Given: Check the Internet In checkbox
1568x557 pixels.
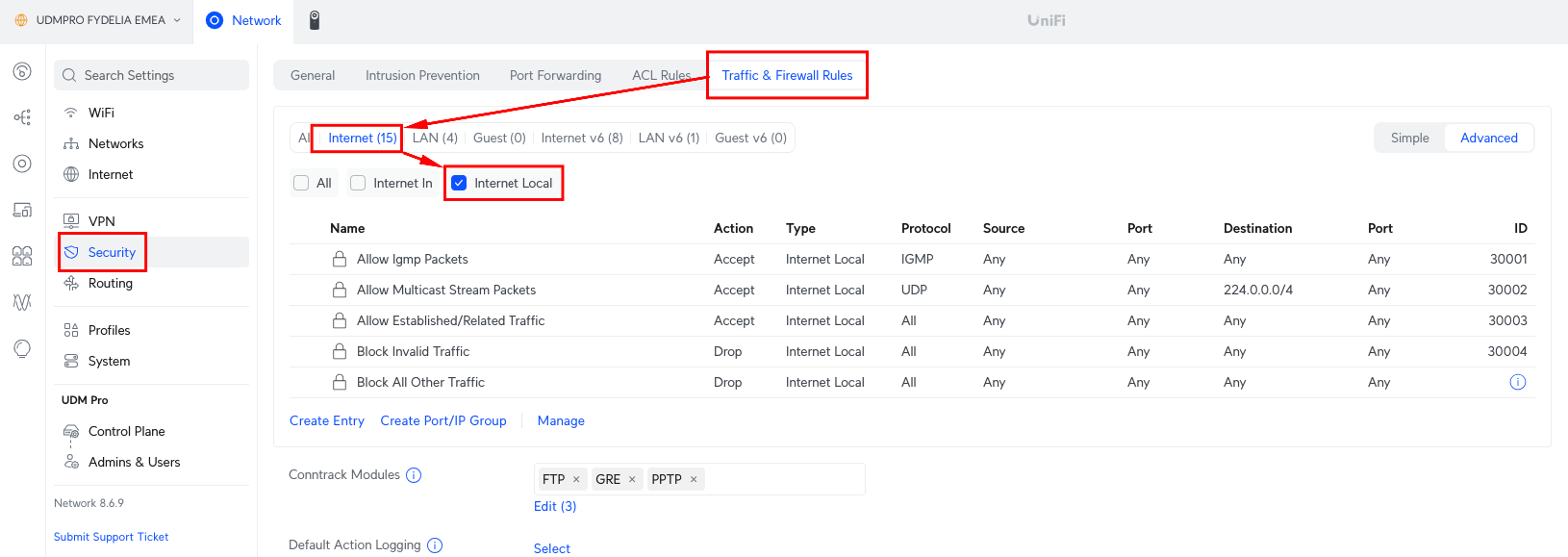Looking at the screenshot, I should (x=358, y=183).
